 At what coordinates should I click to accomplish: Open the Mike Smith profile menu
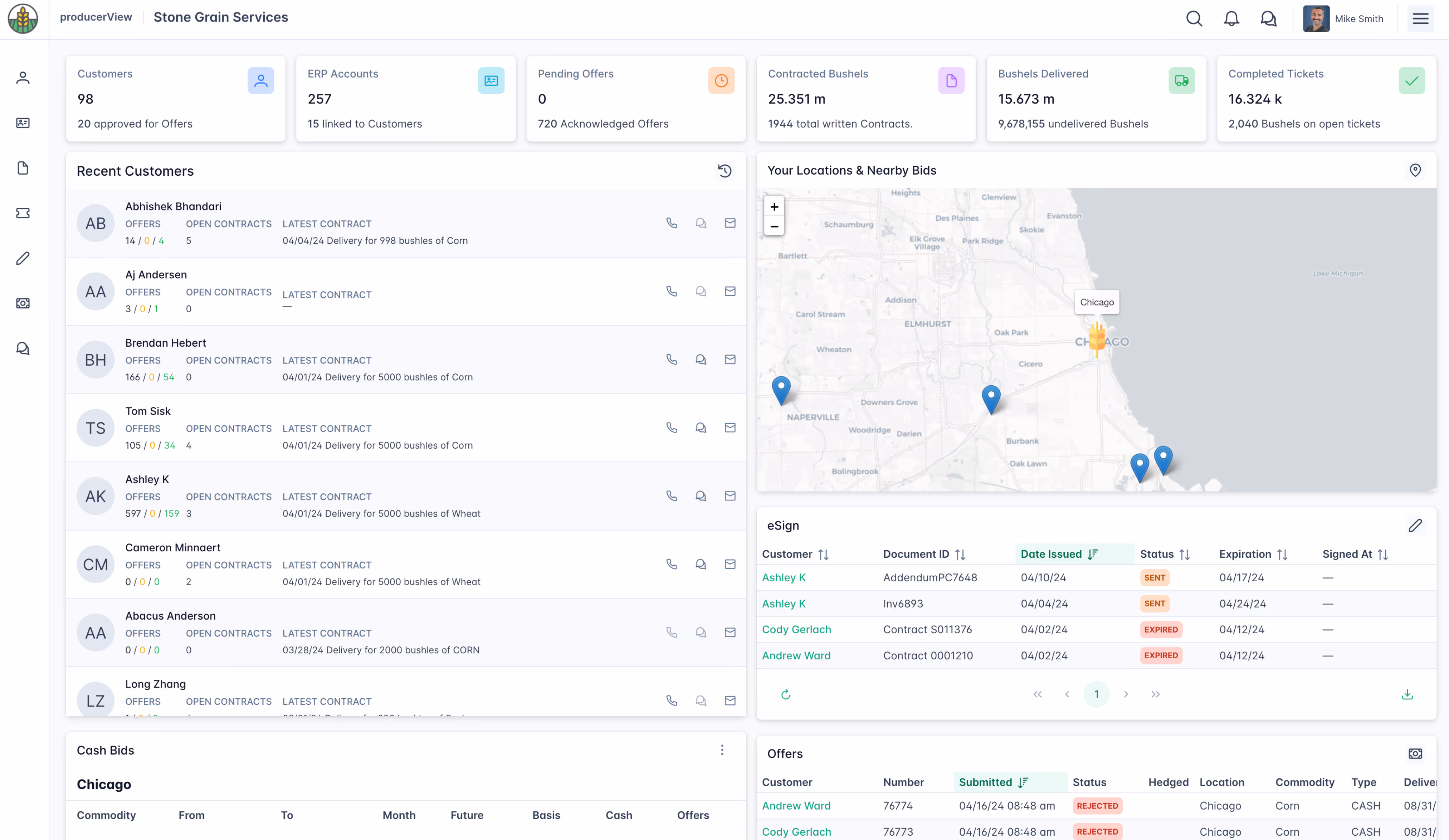(1345, 18)
